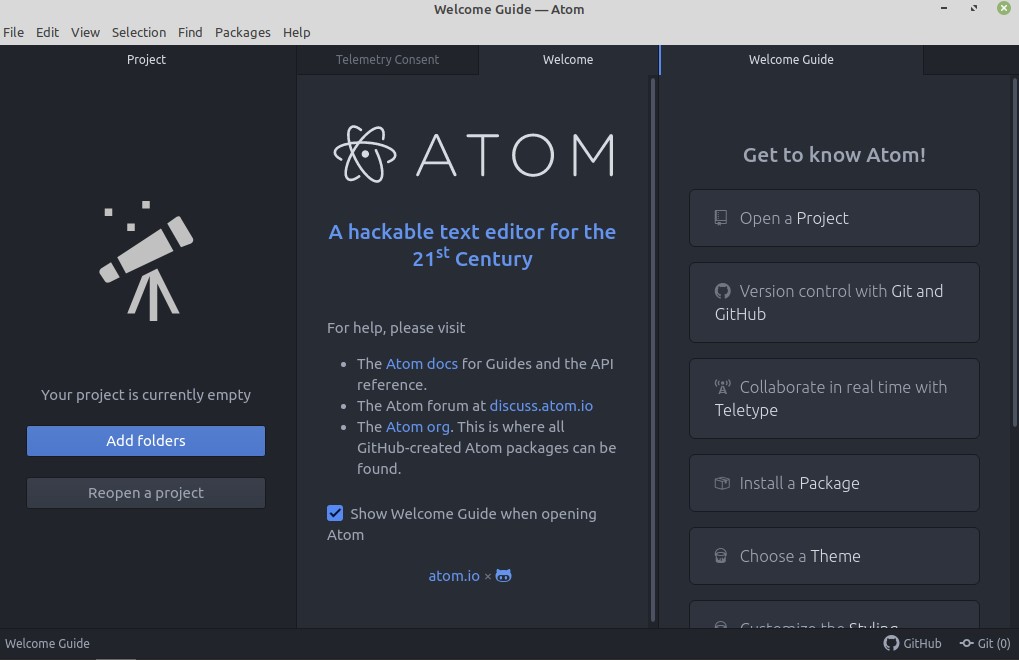Uncheck Show Welcome Guide when opening Atom
Image resolution: width=1019 pixels, height=660 pixels.
[x=335, y=513]
